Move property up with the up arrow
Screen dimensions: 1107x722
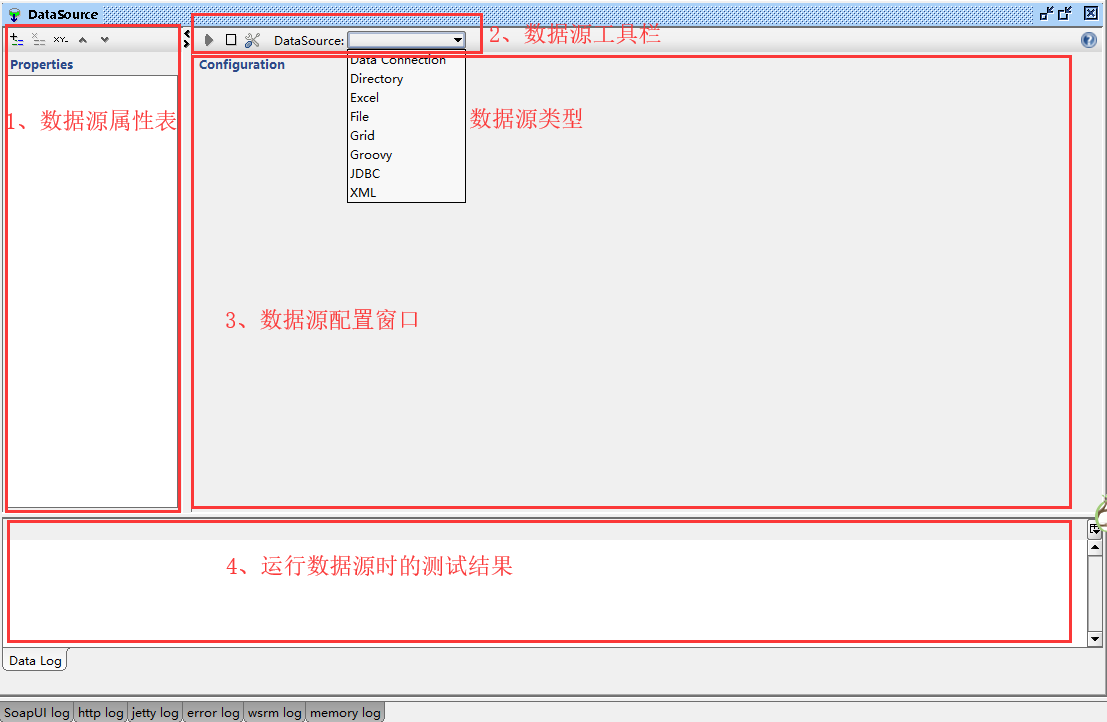(x=83, y=40)
